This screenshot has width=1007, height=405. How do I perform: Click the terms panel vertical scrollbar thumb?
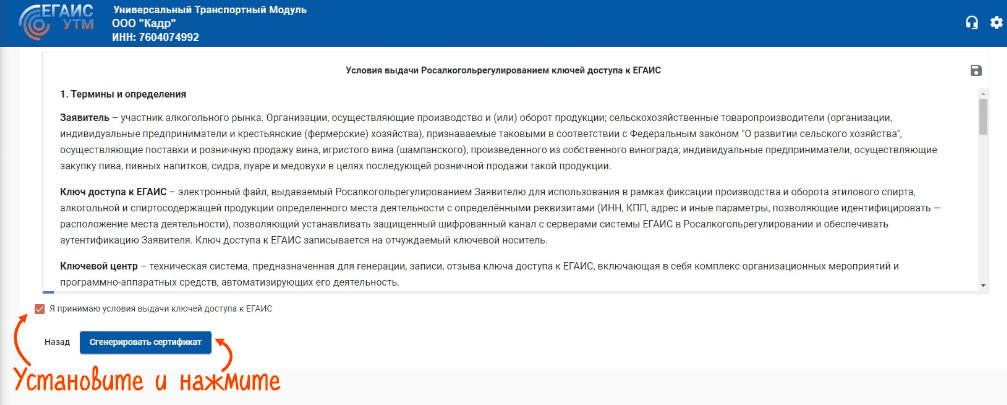coord(983,115)
